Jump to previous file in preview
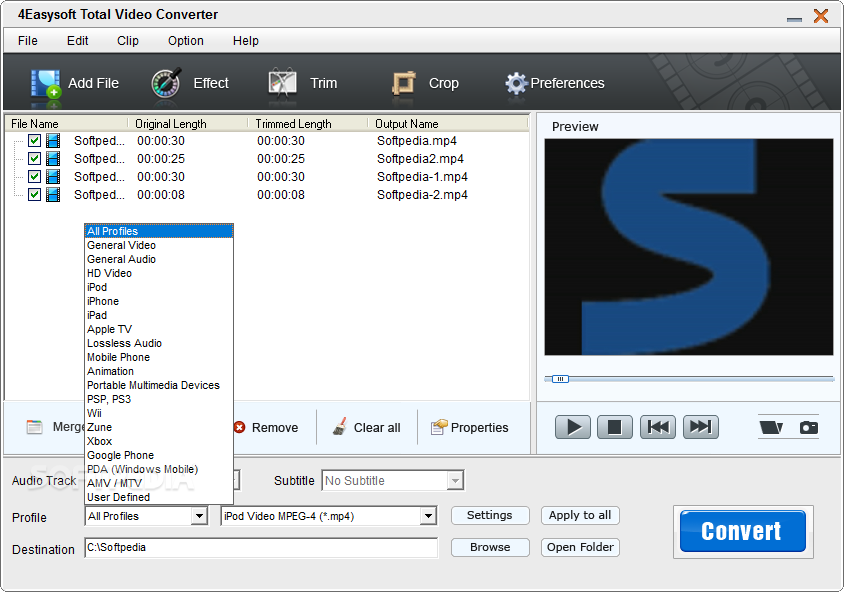The width and height of the screenshot is (844, 592). point(658,427)
